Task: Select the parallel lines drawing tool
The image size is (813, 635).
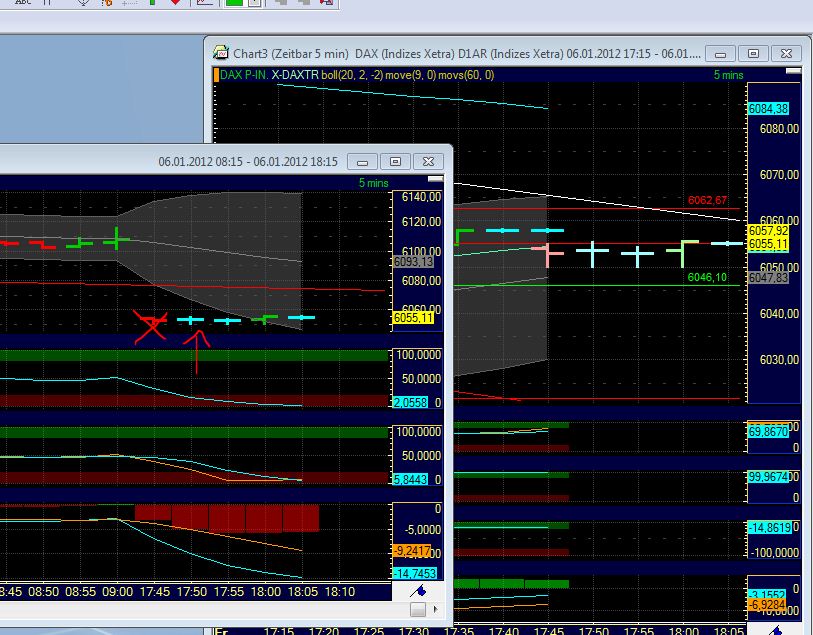Action: tap(46, 5)
